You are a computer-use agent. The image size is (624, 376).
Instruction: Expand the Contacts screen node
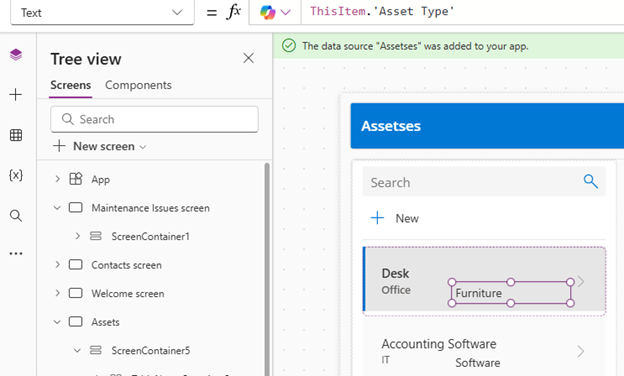pos(57,265)
